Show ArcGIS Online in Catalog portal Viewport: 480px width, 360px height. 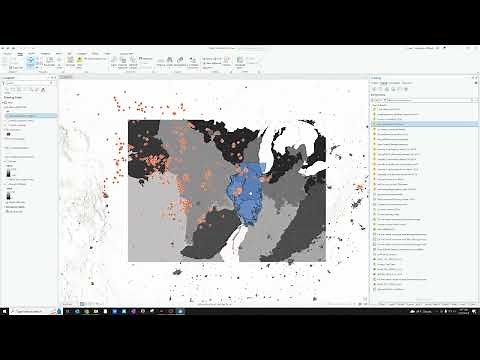pyautogui.click(x=400, y=89)
